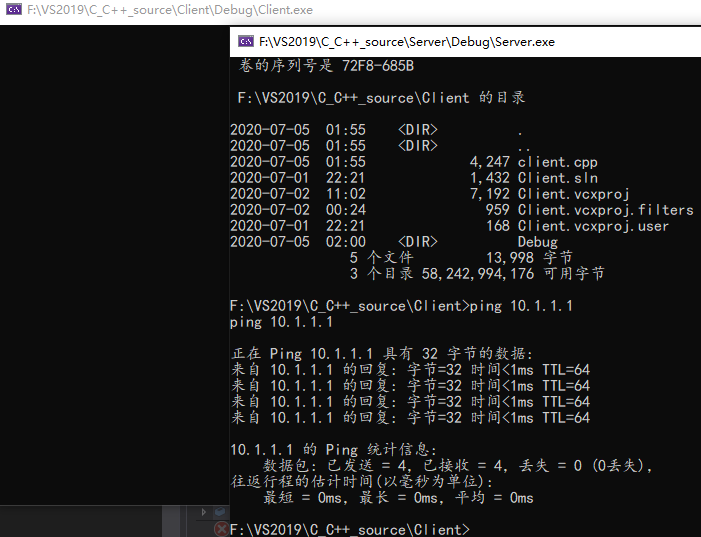This screenshot has height=537, width=701.
Task: Click the final prompt line in Server console
Action: coord(350,530)
